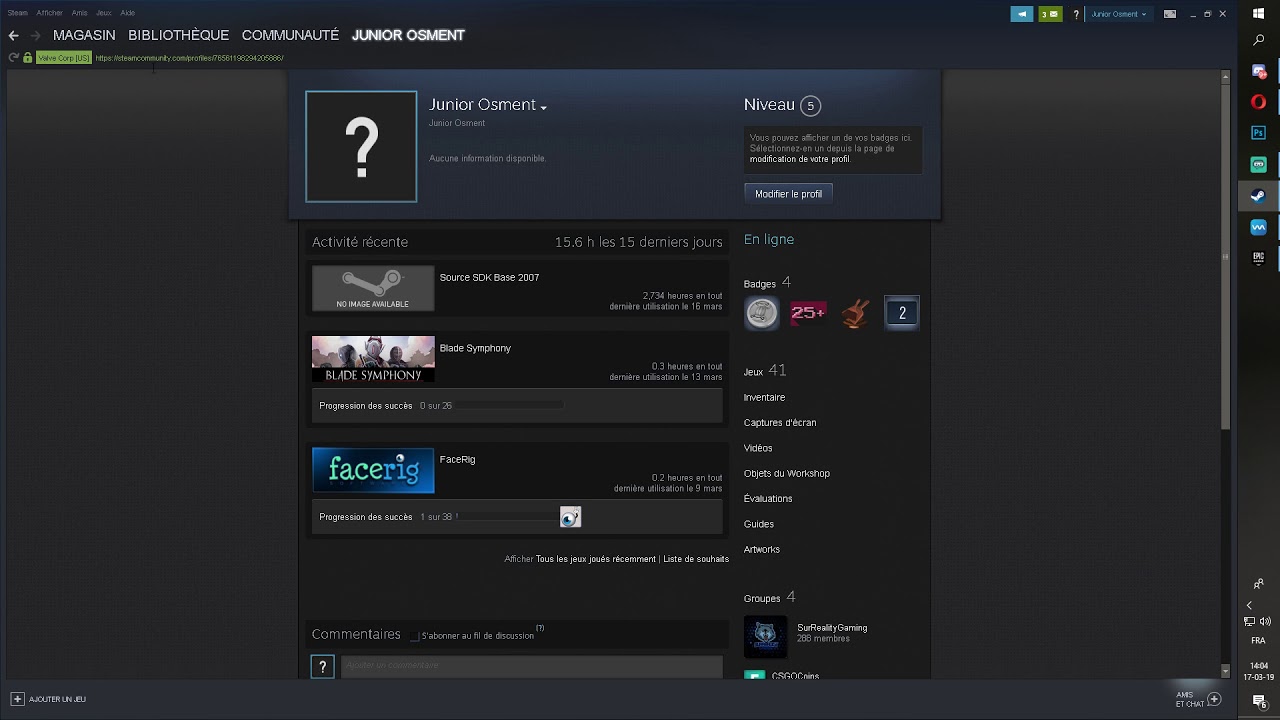Click the announcements megaphone icon
1280x720 pixels.
point(1021,14)
